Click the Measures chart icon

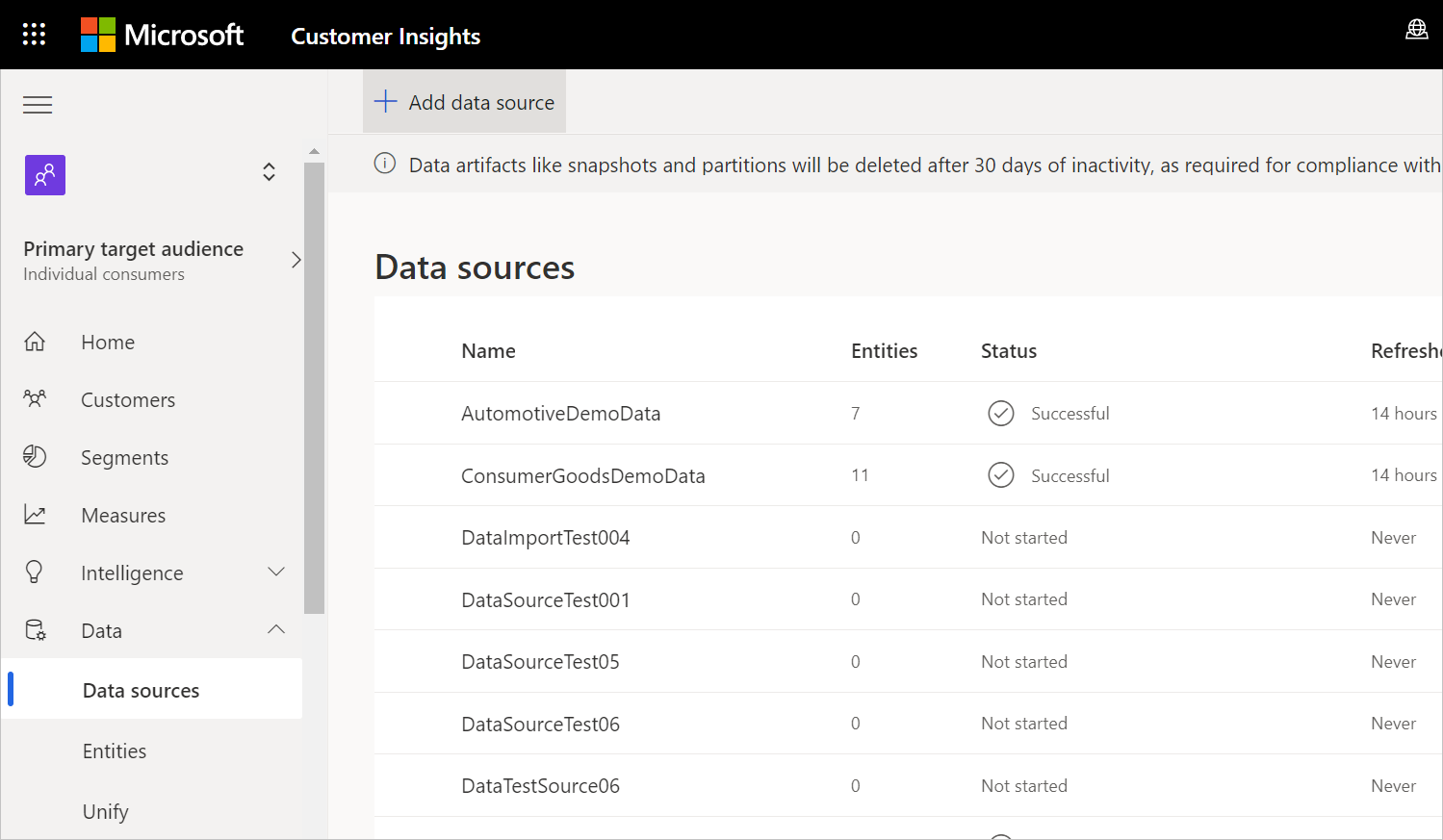tap(35, 515)
